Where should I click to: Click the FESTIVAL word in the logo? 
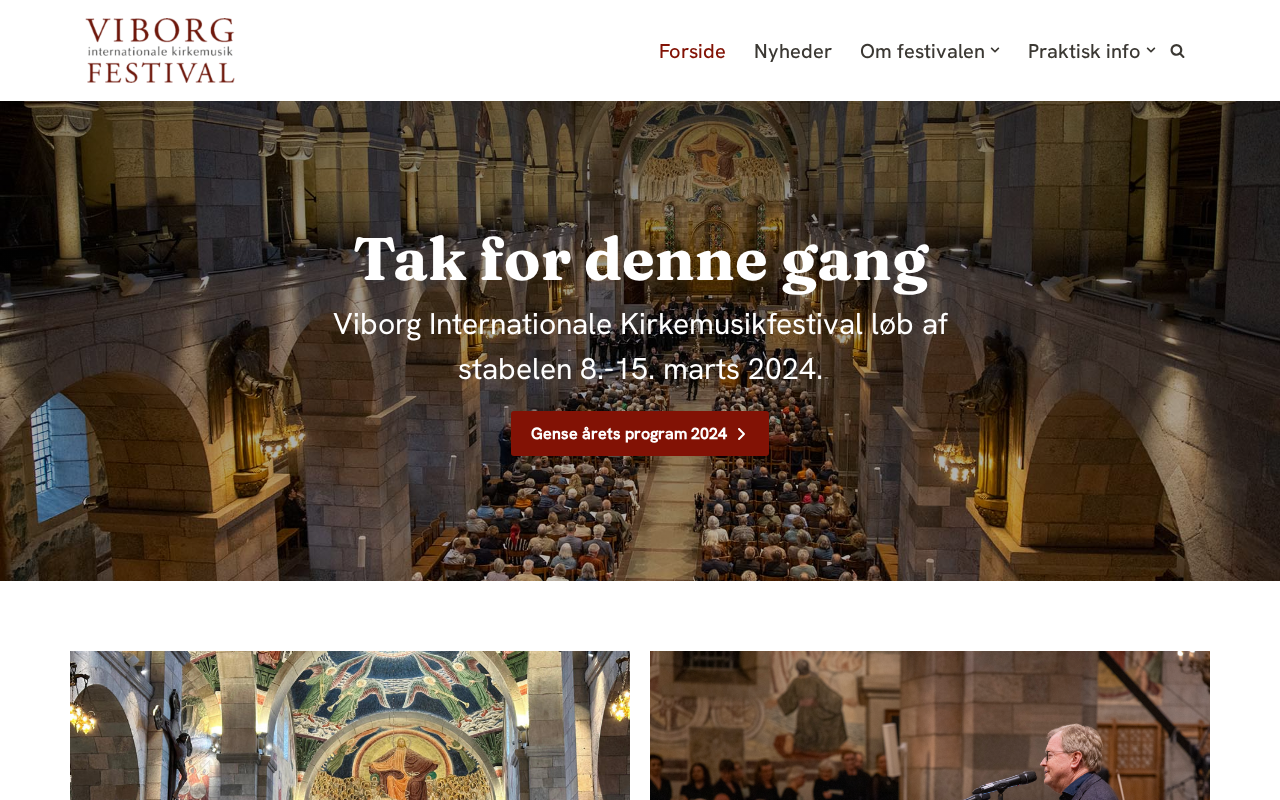pos(161,72)
